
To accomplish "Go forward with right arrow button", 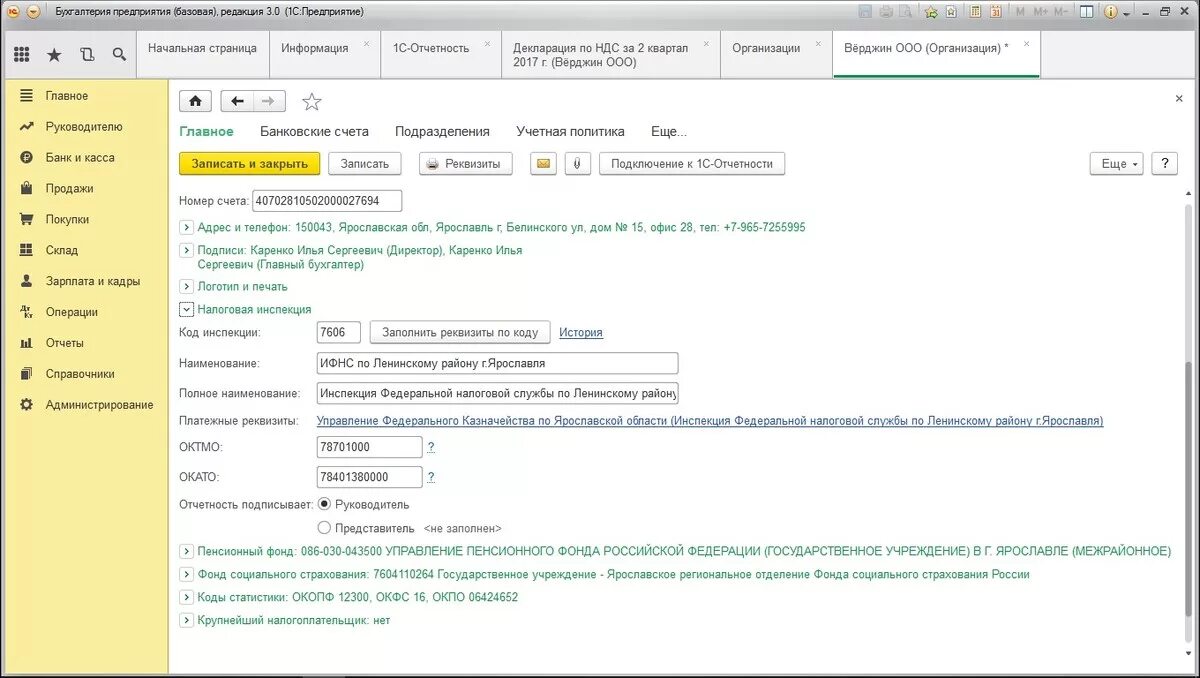I will [269, 101].
